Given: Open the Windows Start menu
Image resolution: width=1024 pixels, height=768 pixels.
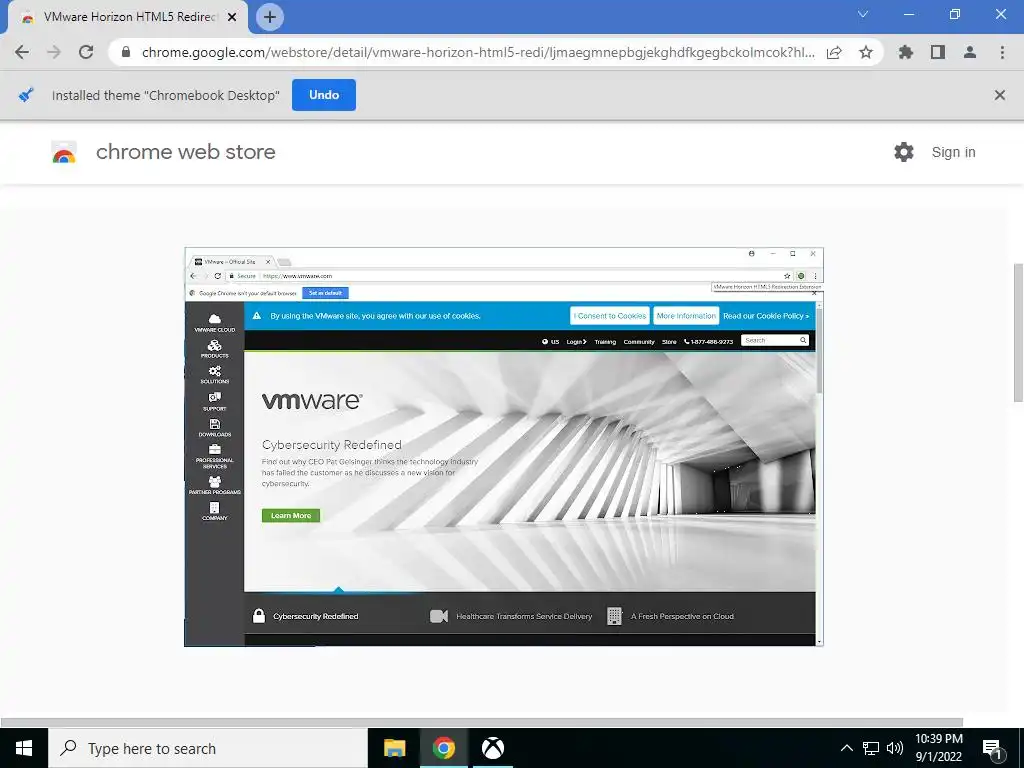Looking at the screenshot, I should (24, 748).
